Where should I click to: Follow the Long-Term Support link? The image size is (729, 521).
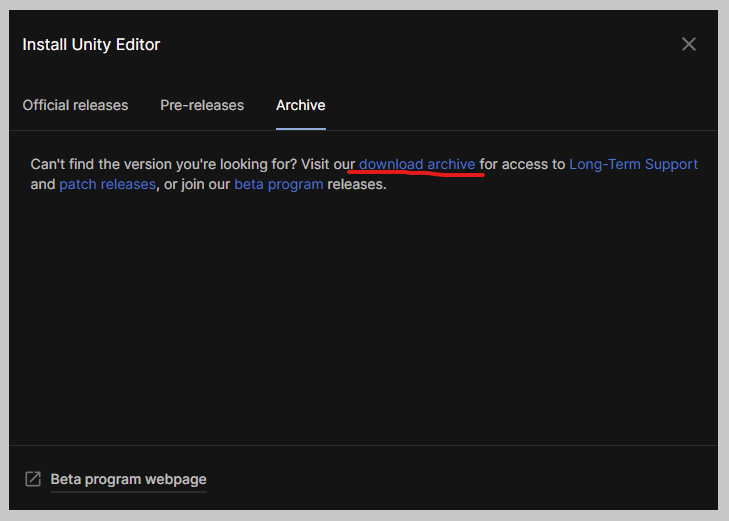pyautogui.click(x=633, y=164)
